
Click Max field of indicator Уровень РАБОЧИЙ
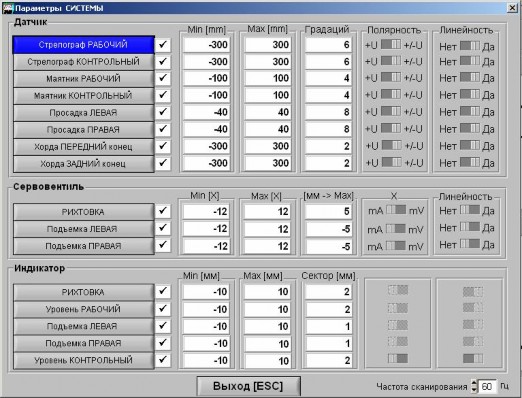(x=267, y=309)
